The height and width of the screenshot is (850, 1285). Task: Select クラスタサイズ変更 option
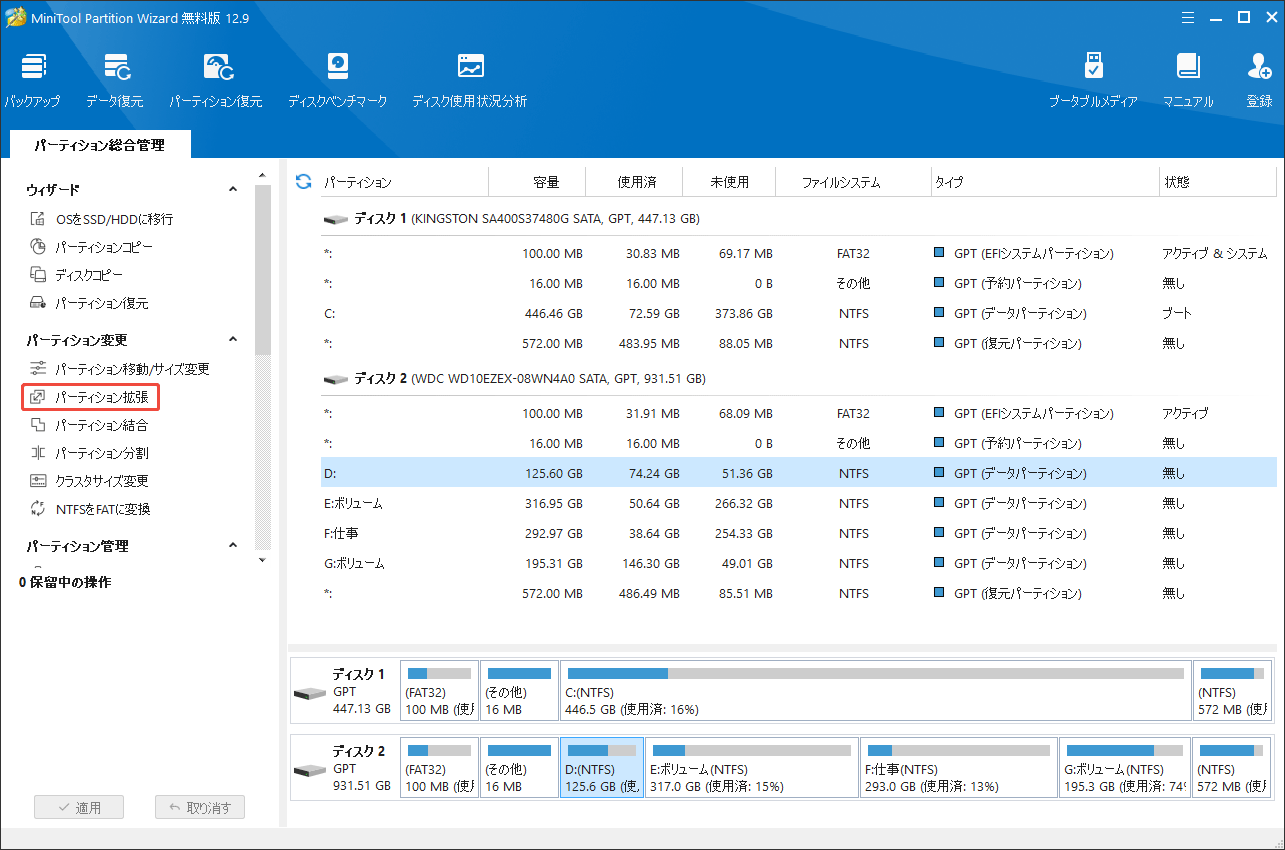[89, 481]
